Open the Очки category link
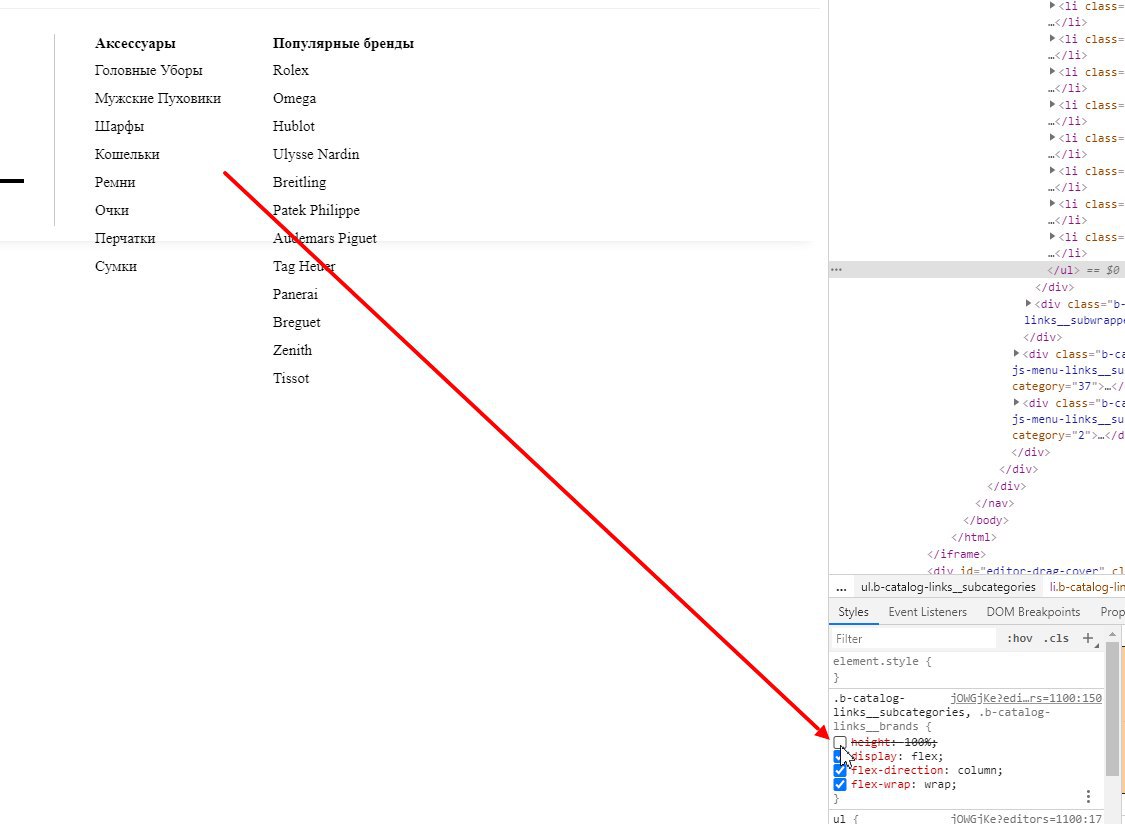This screenshot has width=1125, height=824. 112,210
